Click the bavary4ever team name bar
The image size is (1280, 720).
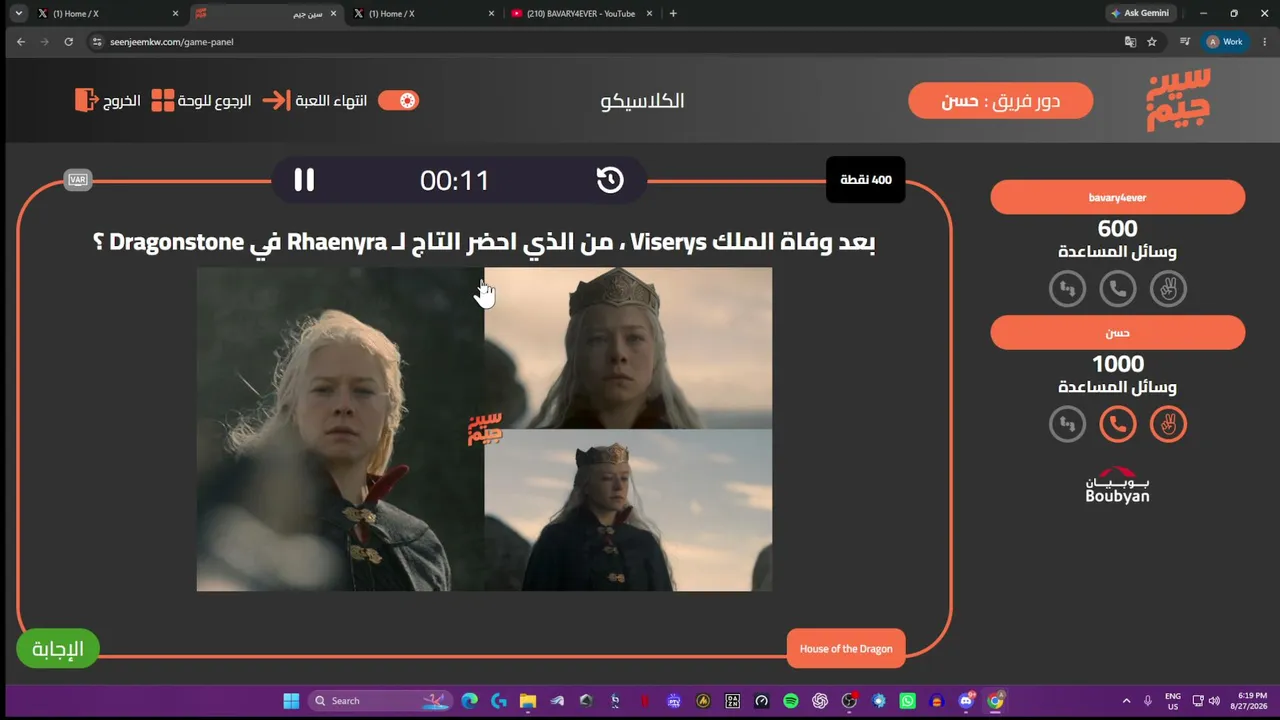[1118, 197]
